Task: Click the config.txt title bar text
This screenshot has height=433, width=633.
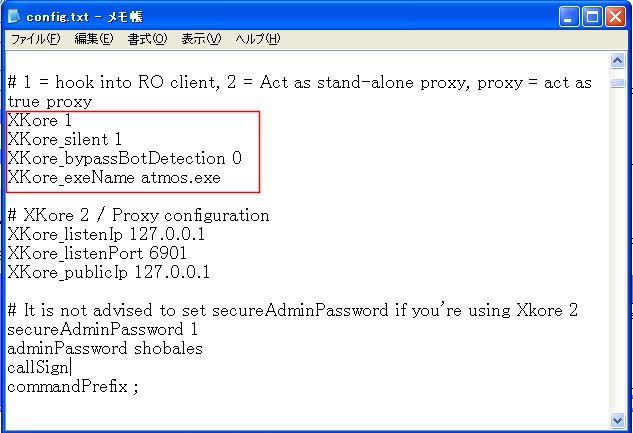Action: (x=84, y=17)
